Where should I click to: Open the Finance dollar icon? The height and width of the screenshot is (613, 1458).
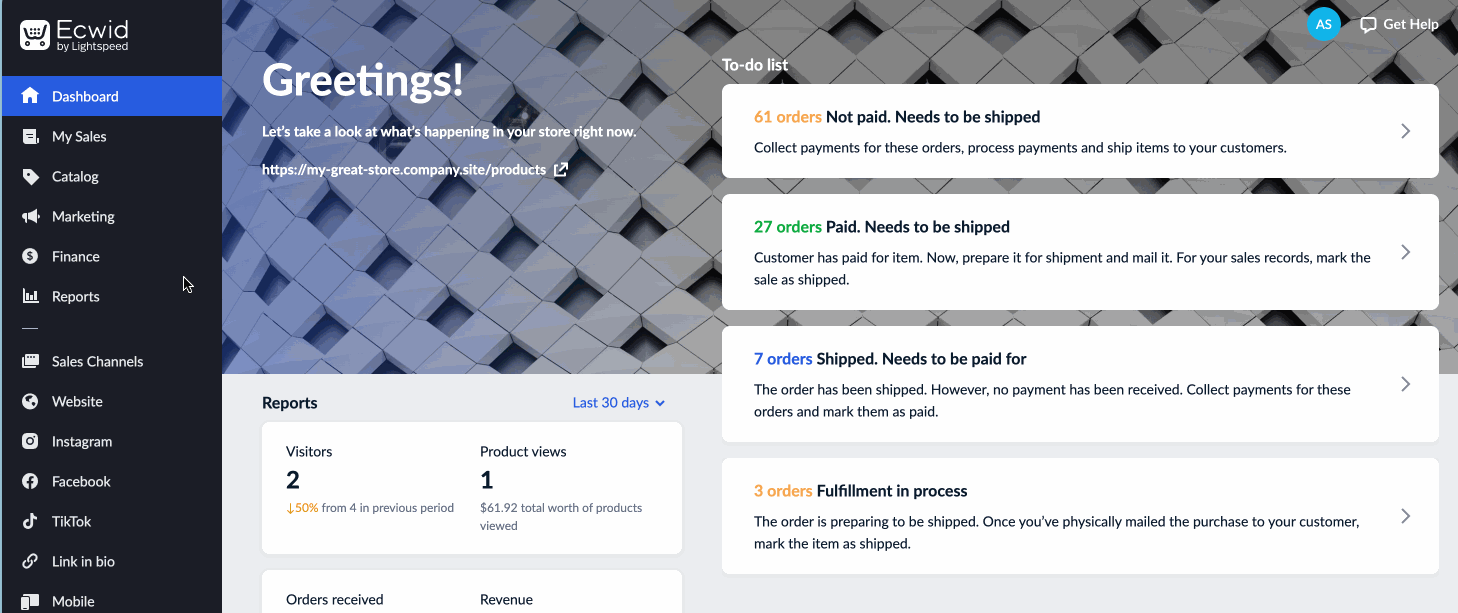tap(31, 256)
